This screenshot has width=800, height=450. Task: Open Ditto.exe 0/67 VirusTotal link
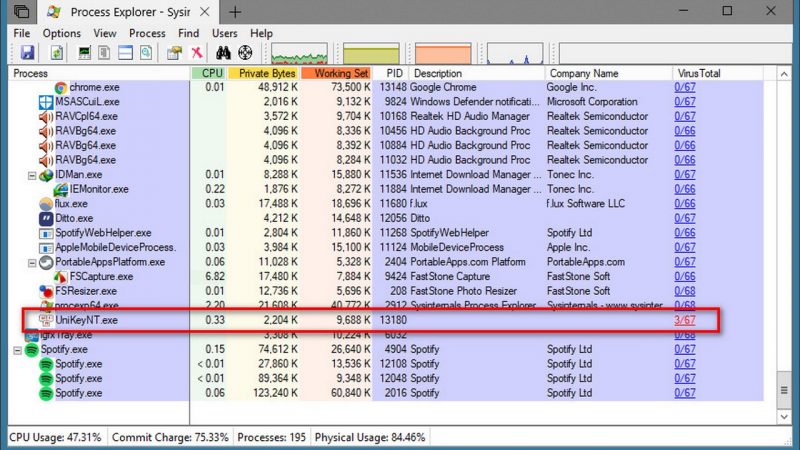pyautogui.click(x=684, y=218)
